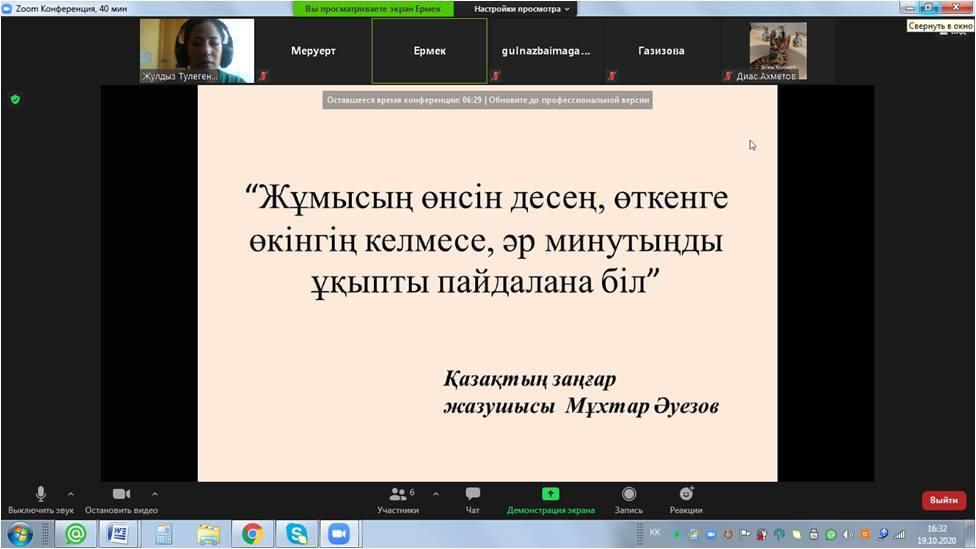The image size is (976, 549).
Task: Open Настройки просмотра view options dropdown
Action: click(522, 9)
